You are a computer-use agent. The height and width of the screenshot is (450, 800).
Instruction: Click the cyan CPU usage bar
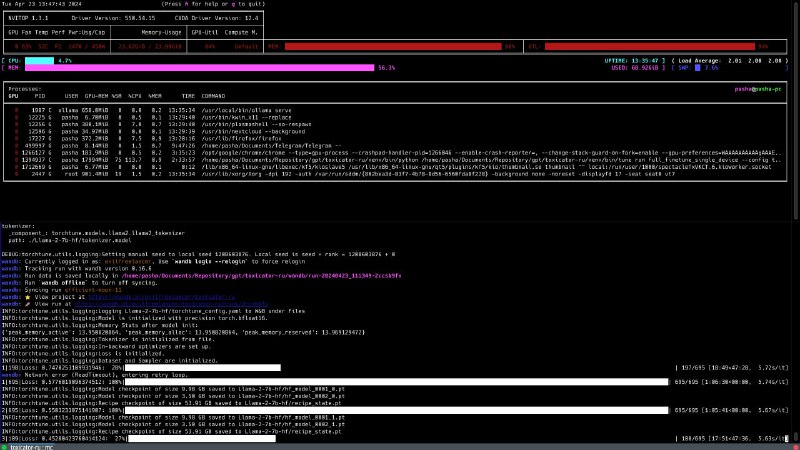pyautogui.click(x=39, y=61)
